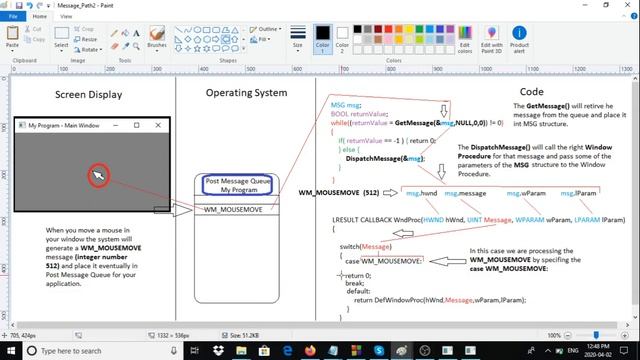Pick the Diamond shape

tap(188, 39)
